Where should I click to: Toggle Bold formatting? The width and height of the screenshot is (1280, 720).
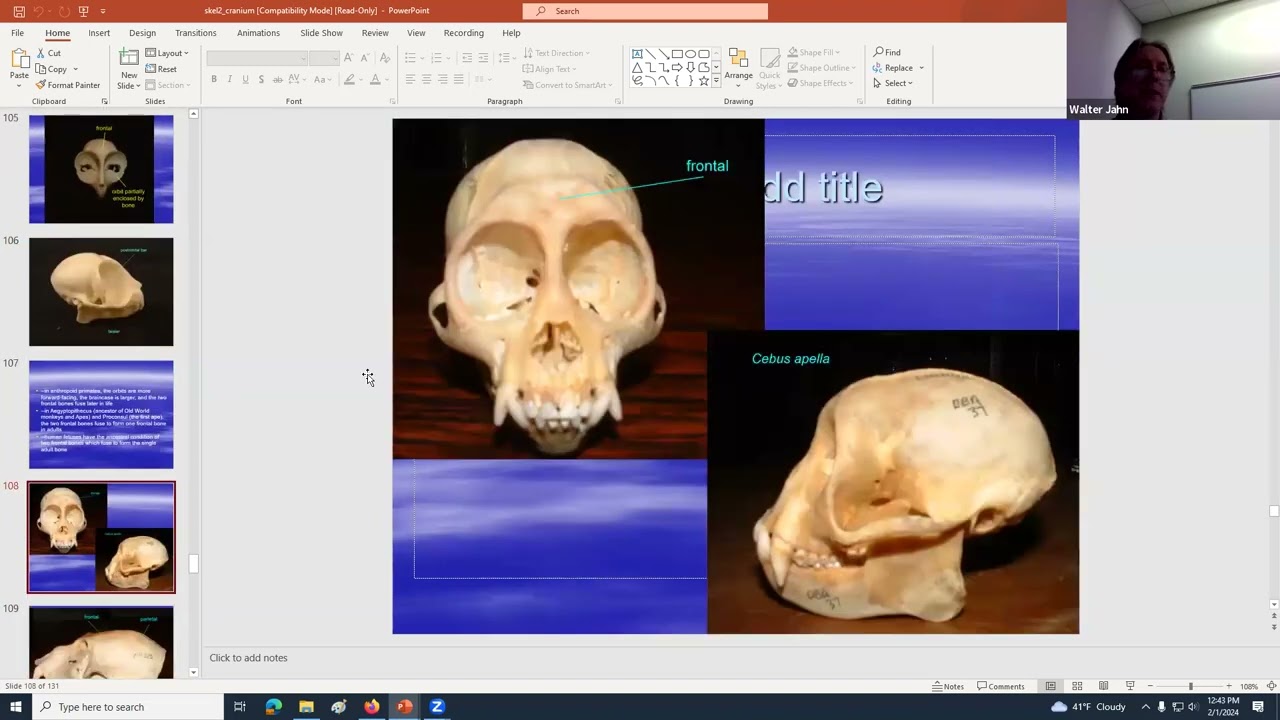[213, 79]
